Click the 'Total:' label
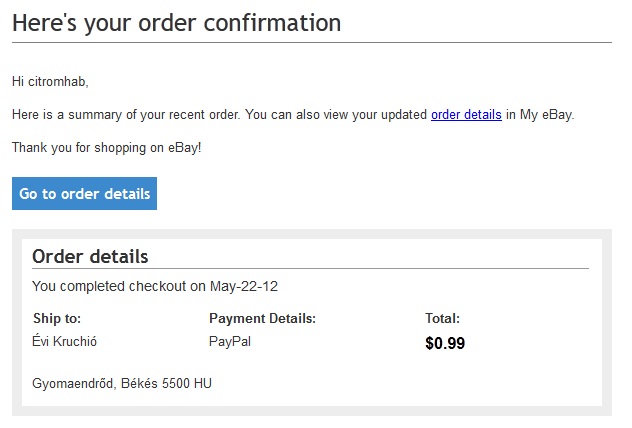 tap(442, 319)
